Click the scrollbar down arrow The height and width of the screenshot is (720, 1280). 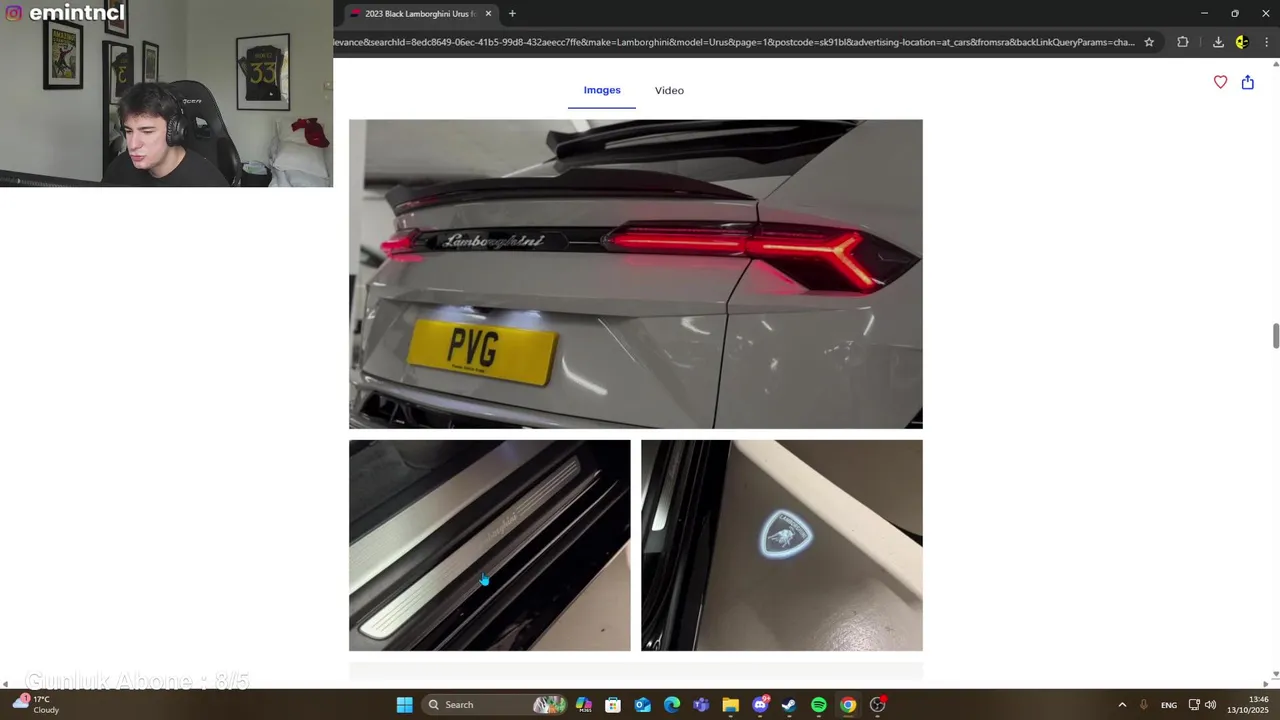point(1275,675)
